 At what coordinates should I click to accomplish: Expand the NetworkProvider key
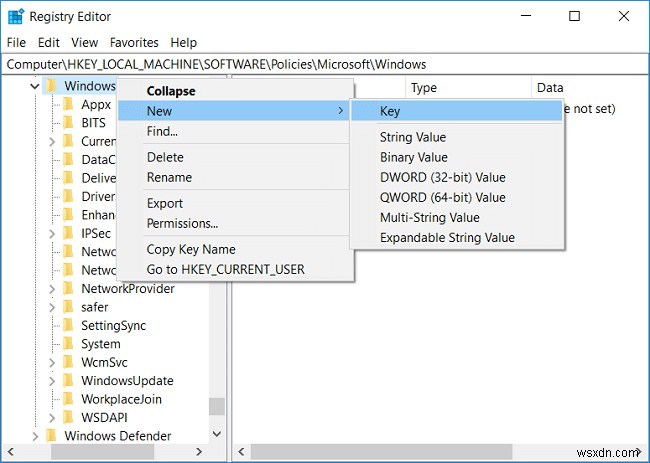[x=52, y=289]
